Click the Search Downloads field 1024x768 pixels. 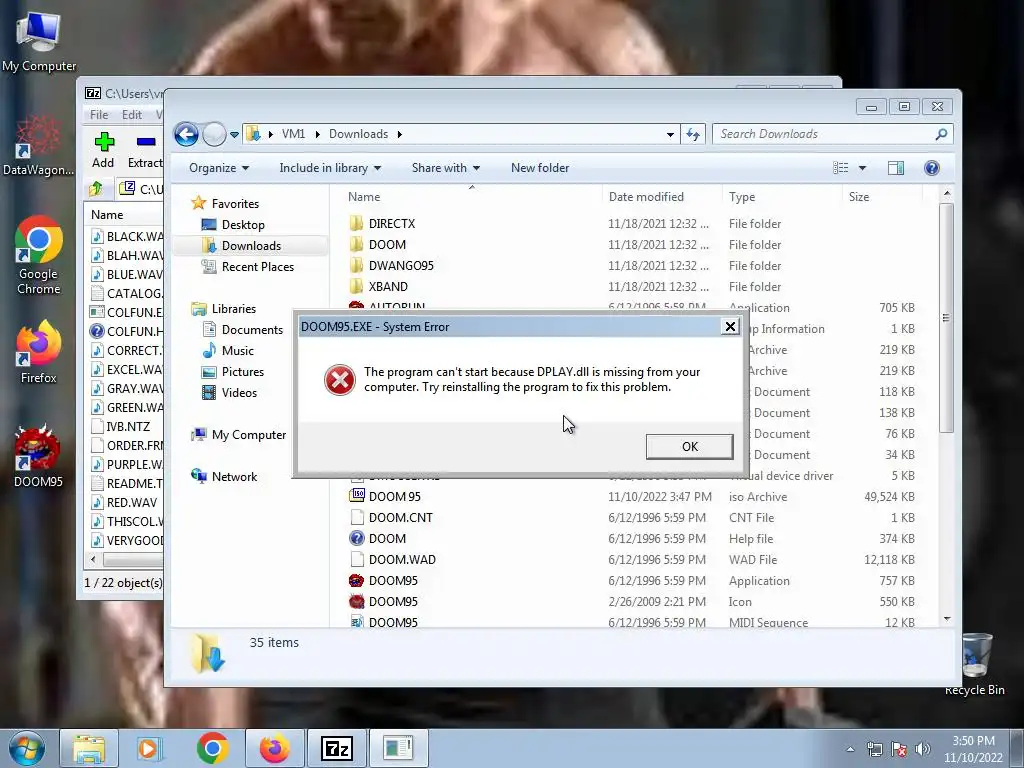point(832,134)
